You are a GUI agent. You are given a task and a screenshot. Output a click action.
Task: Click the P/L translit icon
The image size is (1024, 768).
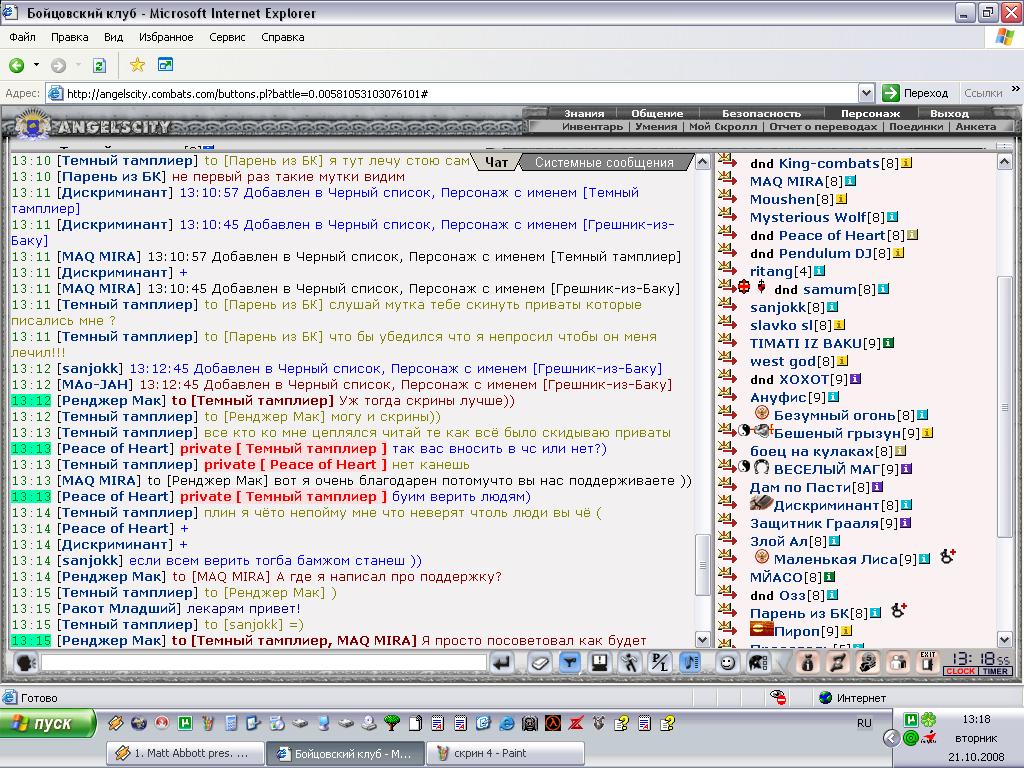coord(660,663)
